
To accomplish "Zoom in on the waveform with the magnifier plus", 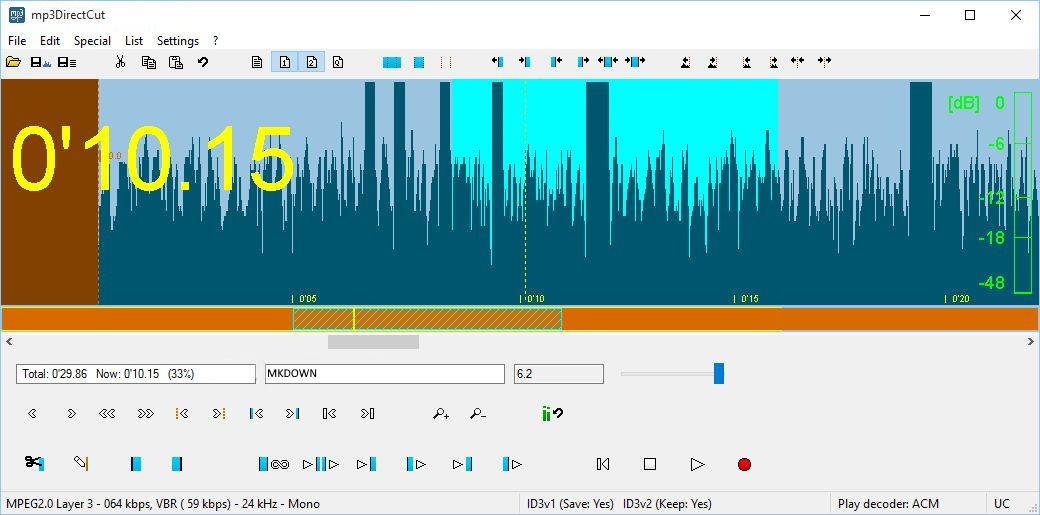I will pyautogui.click(x=441, y=413).
